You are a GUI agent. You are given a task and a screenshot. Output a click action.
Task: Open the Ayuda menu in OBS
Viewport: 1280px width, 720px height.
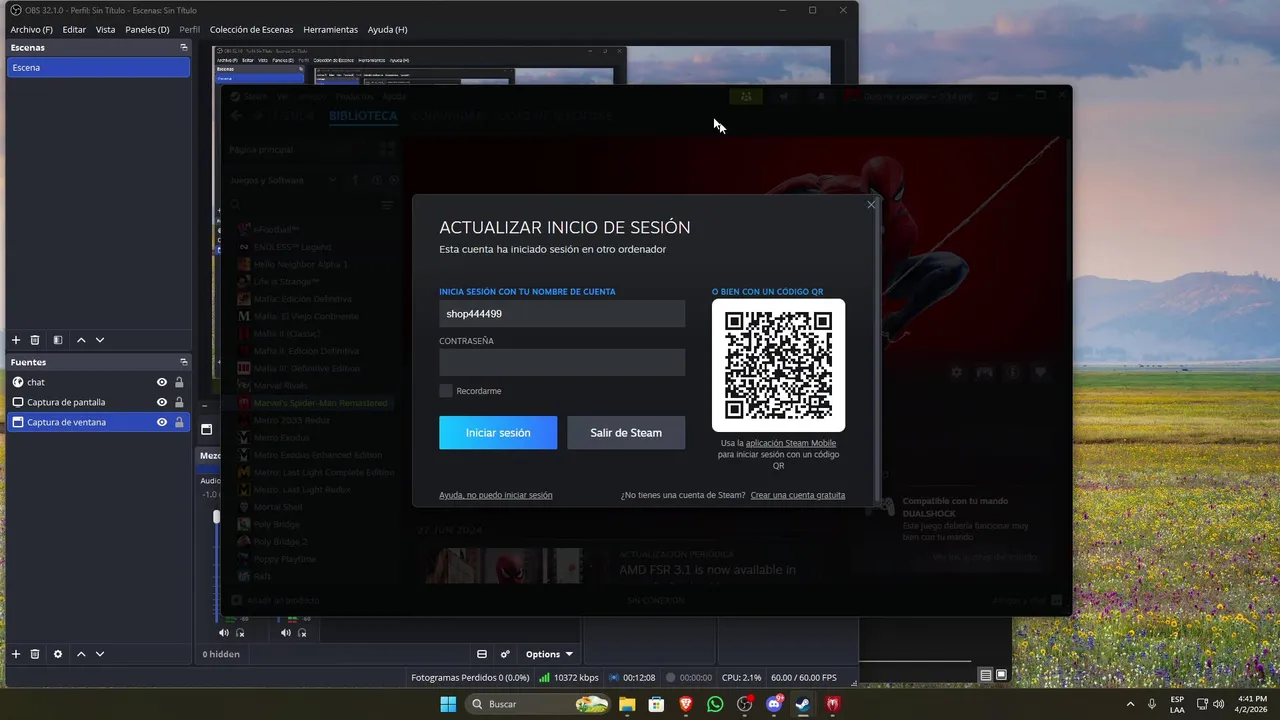[387, 29]
